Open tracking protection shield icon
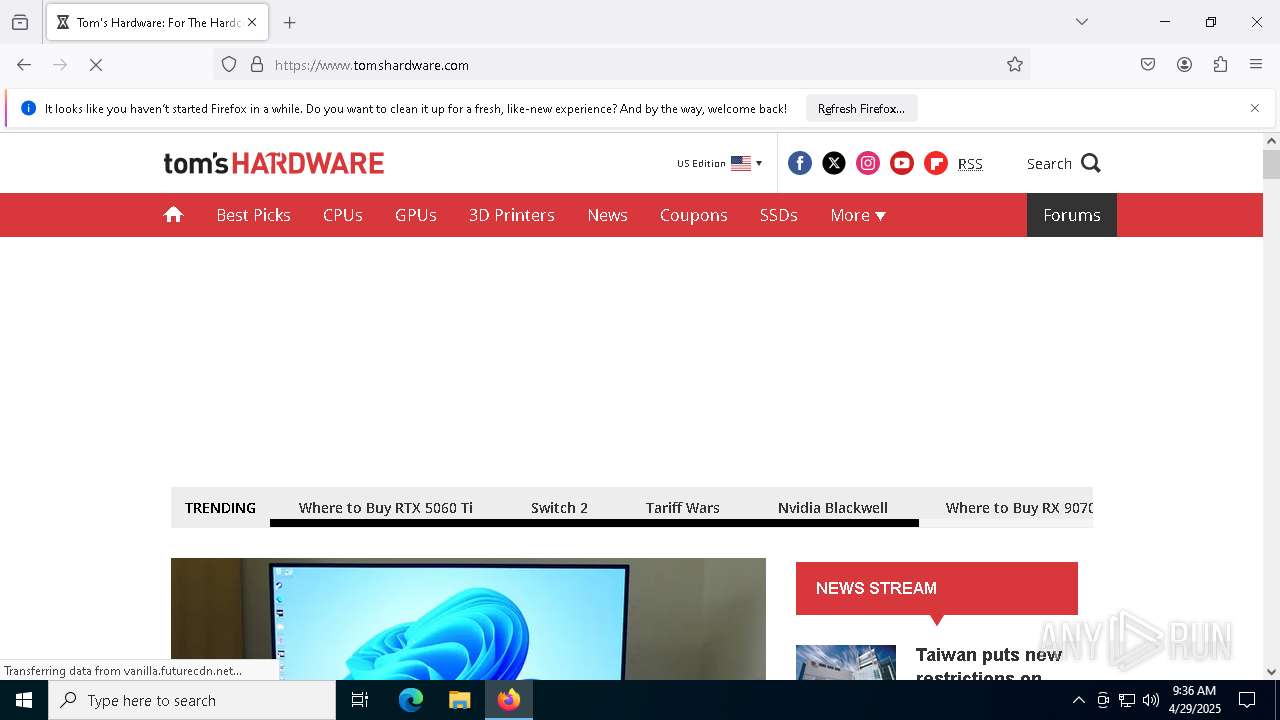The height and width of the screenshot is (720, 1280). click(x=229, y=65)
